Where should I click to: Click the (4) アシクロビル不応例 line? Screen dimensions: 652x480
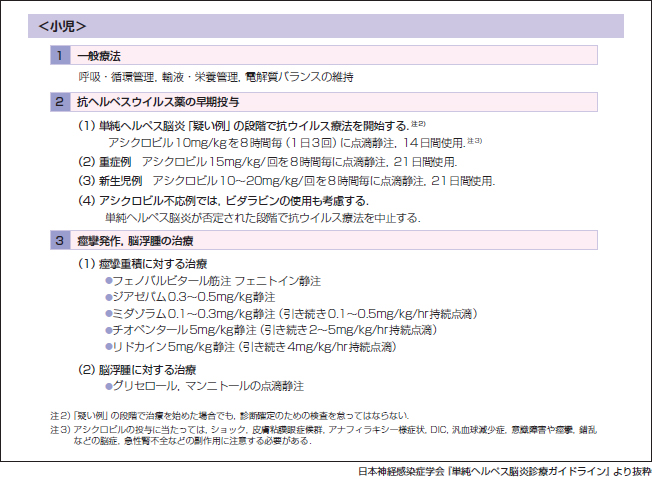(236, 200)
